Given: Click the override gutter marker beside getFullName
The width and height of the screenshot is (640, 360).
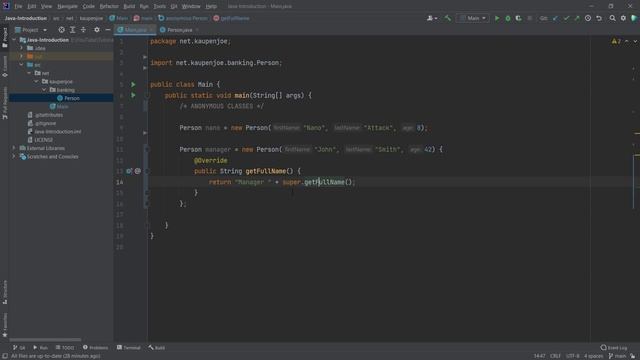Looking at the screenshot, I should tap(129, 171).
